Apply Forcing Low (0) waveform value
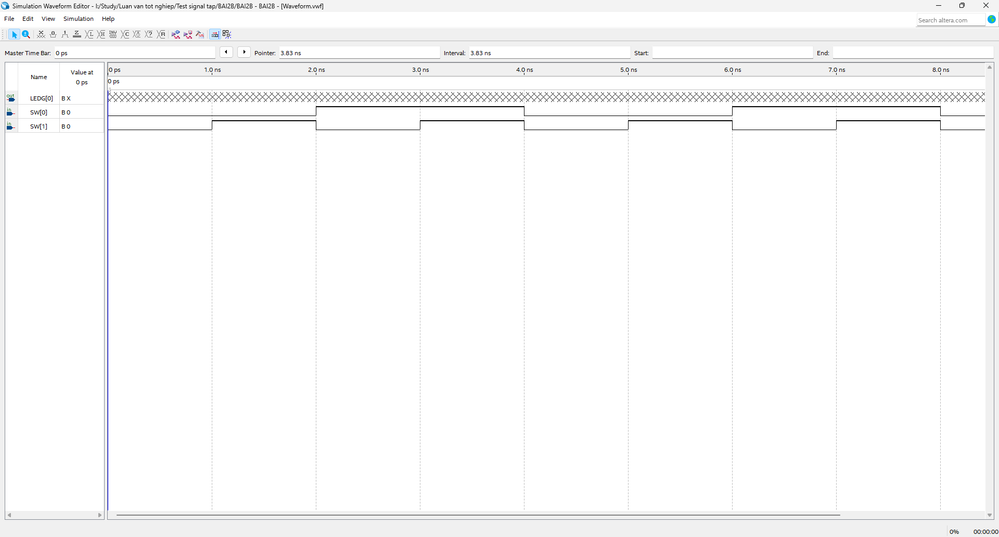The image size is (999, 537). [53, 34]
